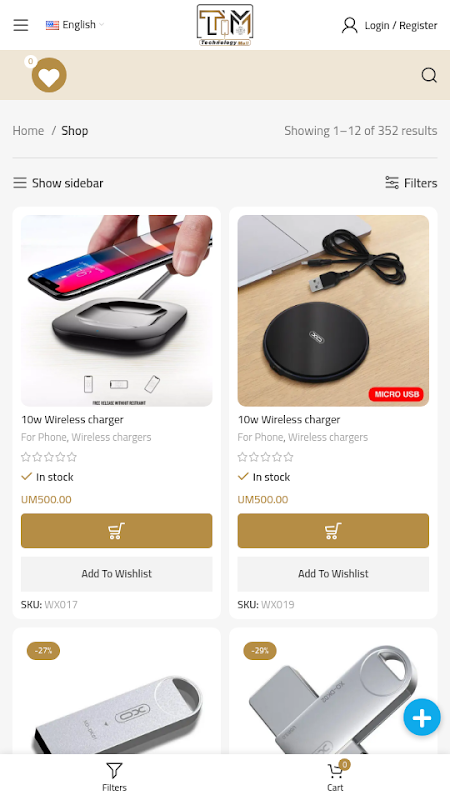Open first 10w Wireless charger product image

116,311
